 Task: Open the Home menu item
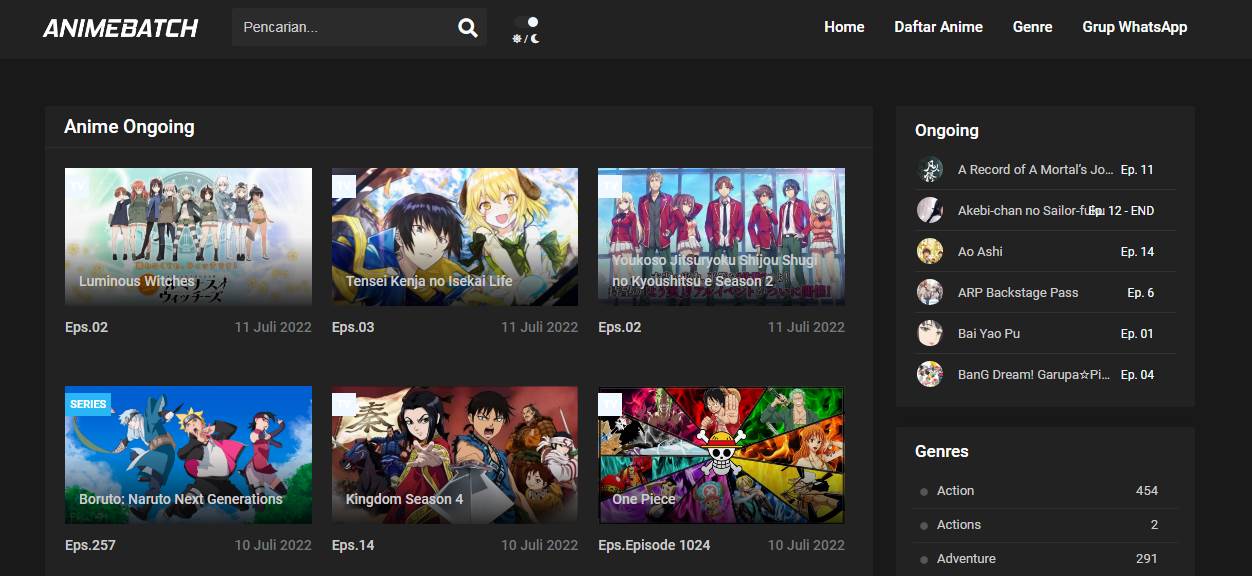click(844, 27)
